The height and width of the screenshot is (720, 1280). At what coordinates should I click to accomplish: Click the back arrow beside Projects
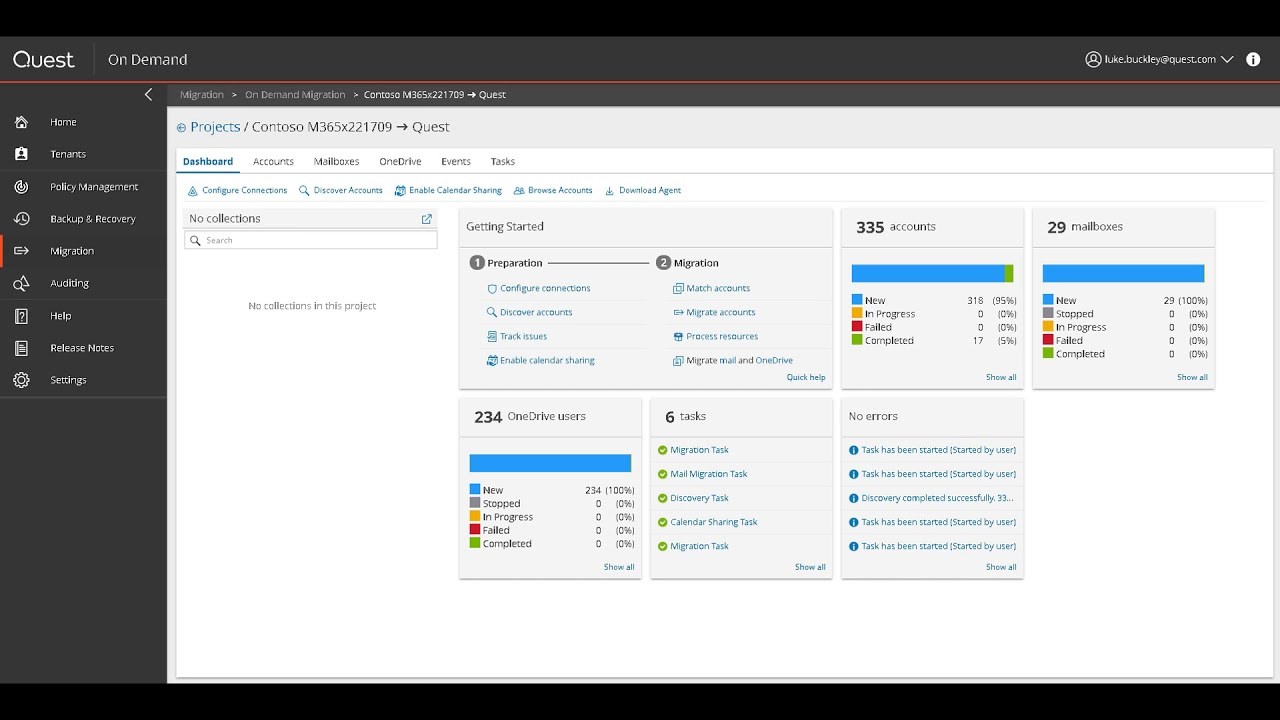(x=181, y=128)
